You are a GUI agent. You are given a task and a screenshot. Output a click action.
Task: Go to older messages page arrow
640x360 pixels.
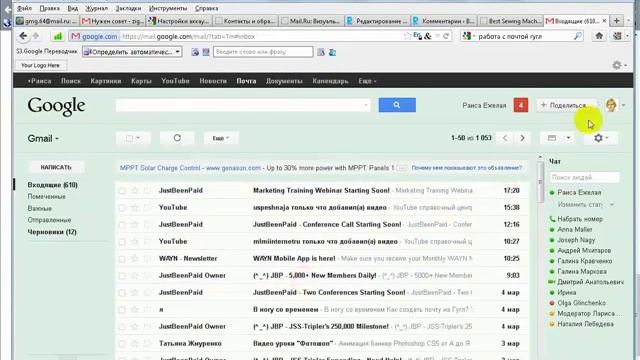522,138
